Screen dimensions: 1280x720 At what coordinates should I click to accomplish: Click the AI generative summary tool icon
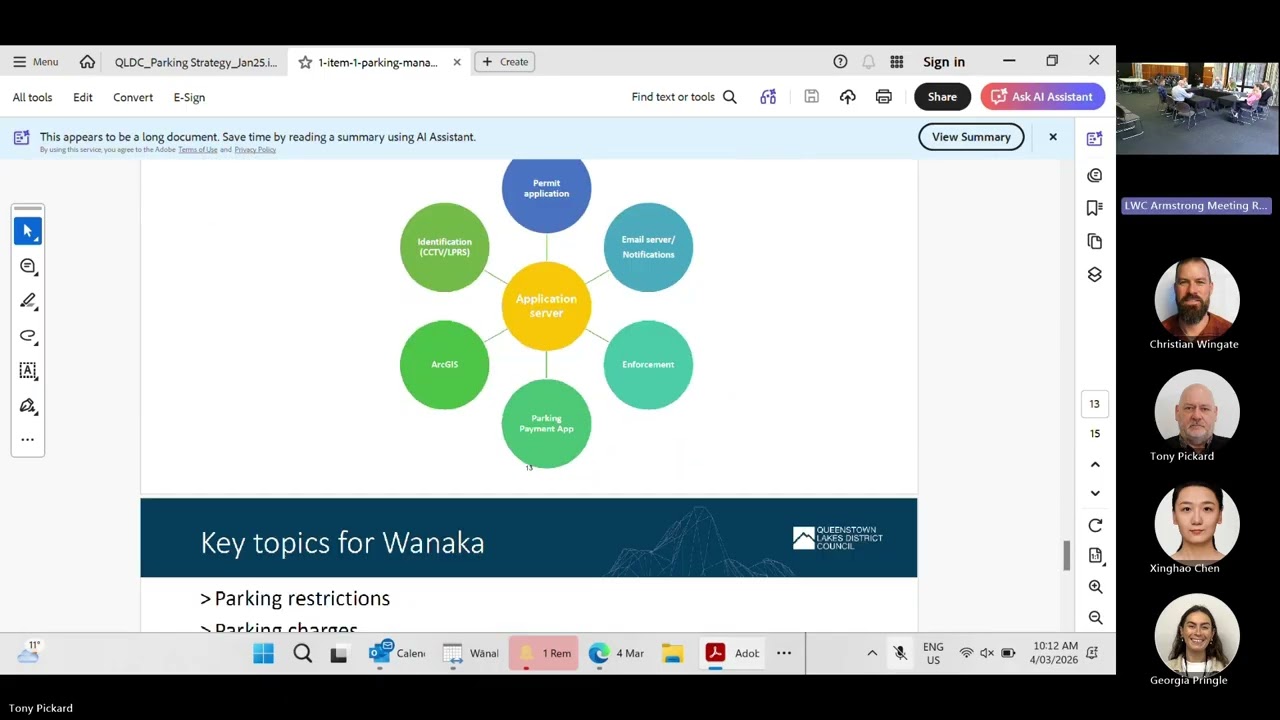(768, 97)
